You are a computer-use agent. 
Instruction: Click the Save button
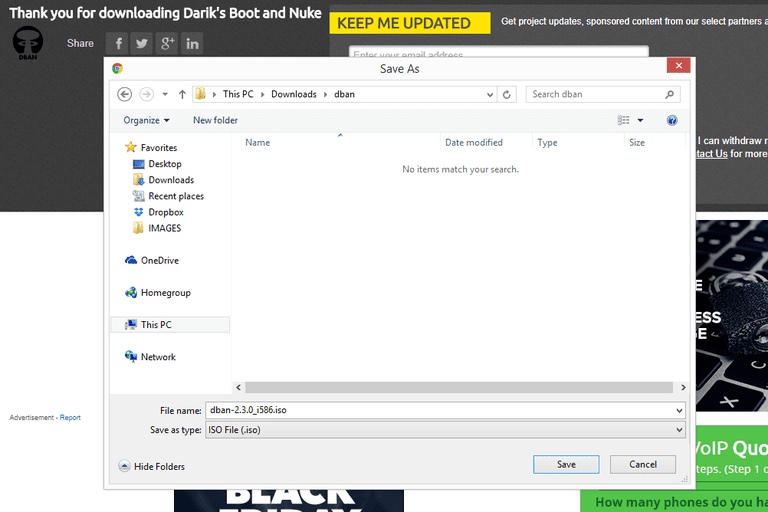point(566,464)
